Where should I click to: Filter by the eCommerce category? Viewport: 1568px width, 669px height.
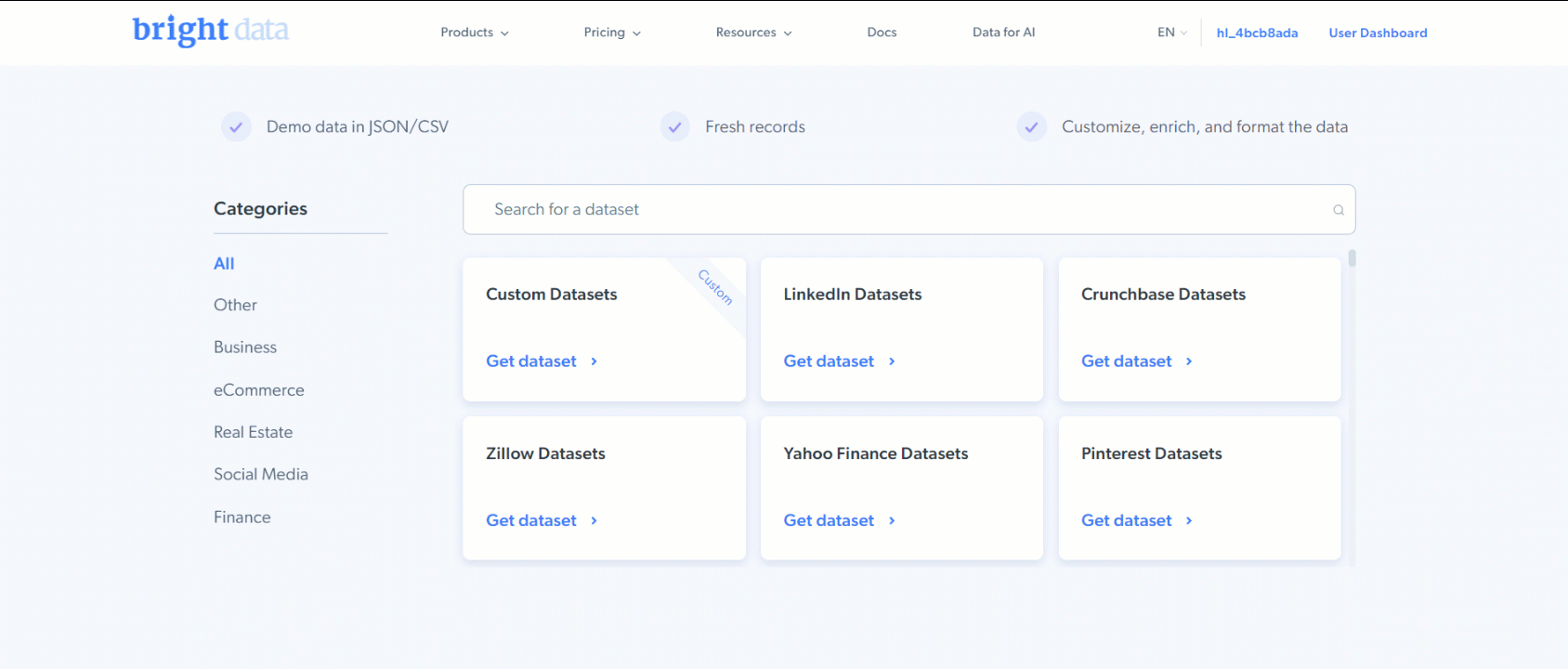(x=259, y=390)
